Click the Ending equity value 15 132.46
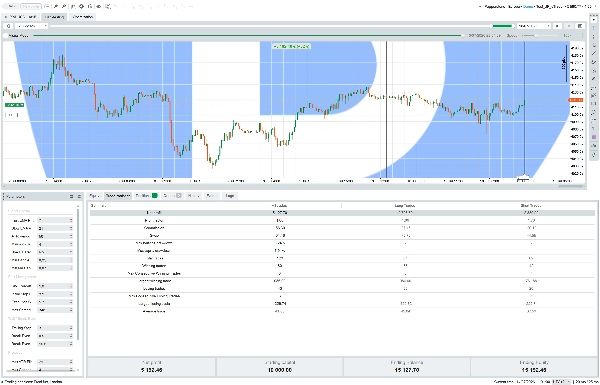 tap(534, 370)
